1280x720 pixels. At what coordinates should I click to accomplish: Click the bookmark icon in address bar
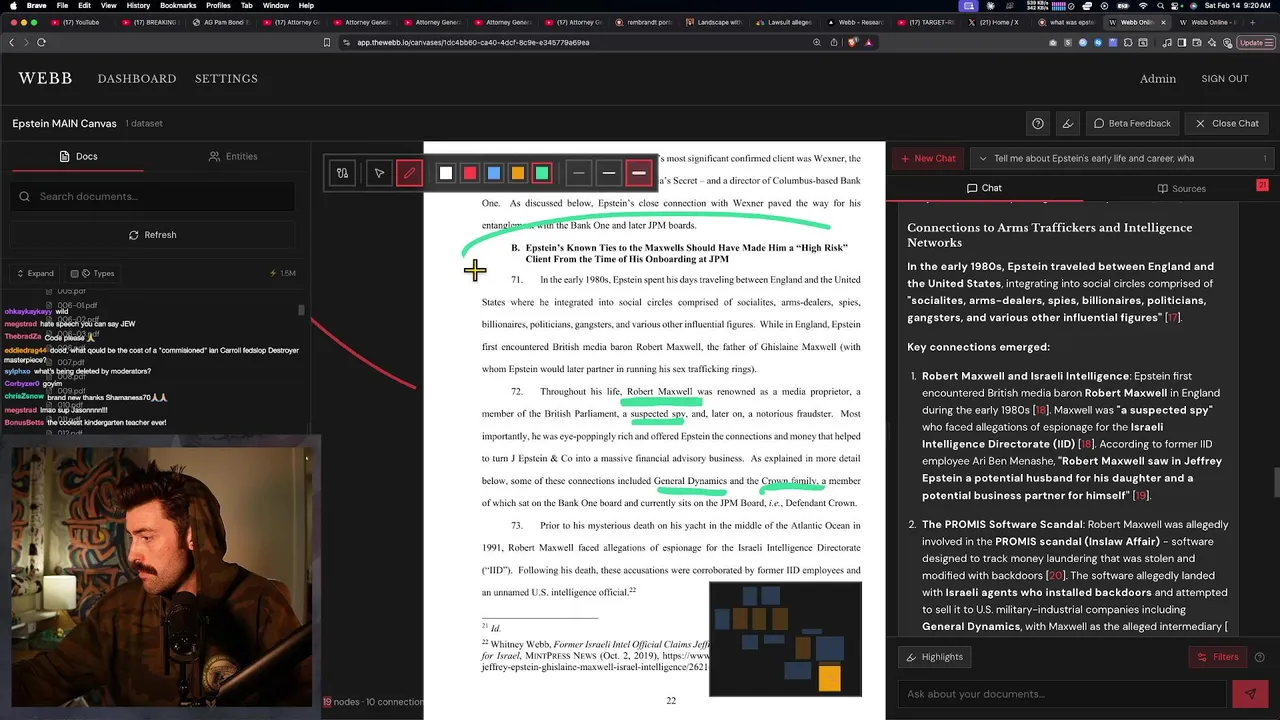tap(327, 42)
